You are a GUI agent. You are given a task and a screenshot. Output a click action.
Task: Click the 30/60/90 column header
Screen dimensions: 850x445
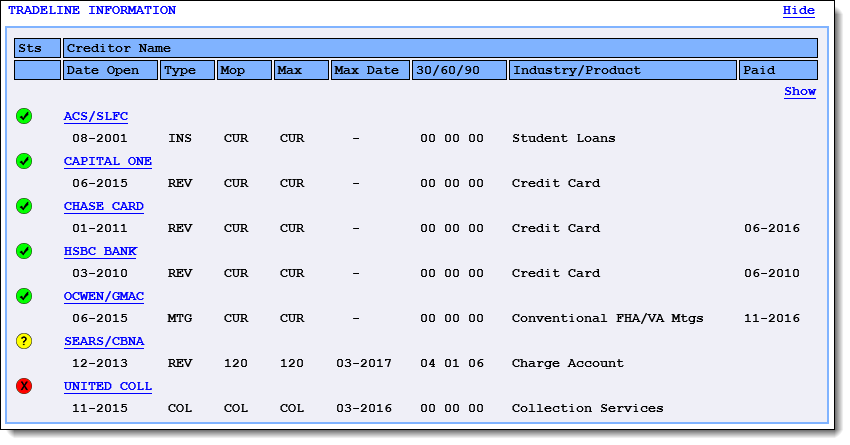pyautogui.click(x=460, y=70)
